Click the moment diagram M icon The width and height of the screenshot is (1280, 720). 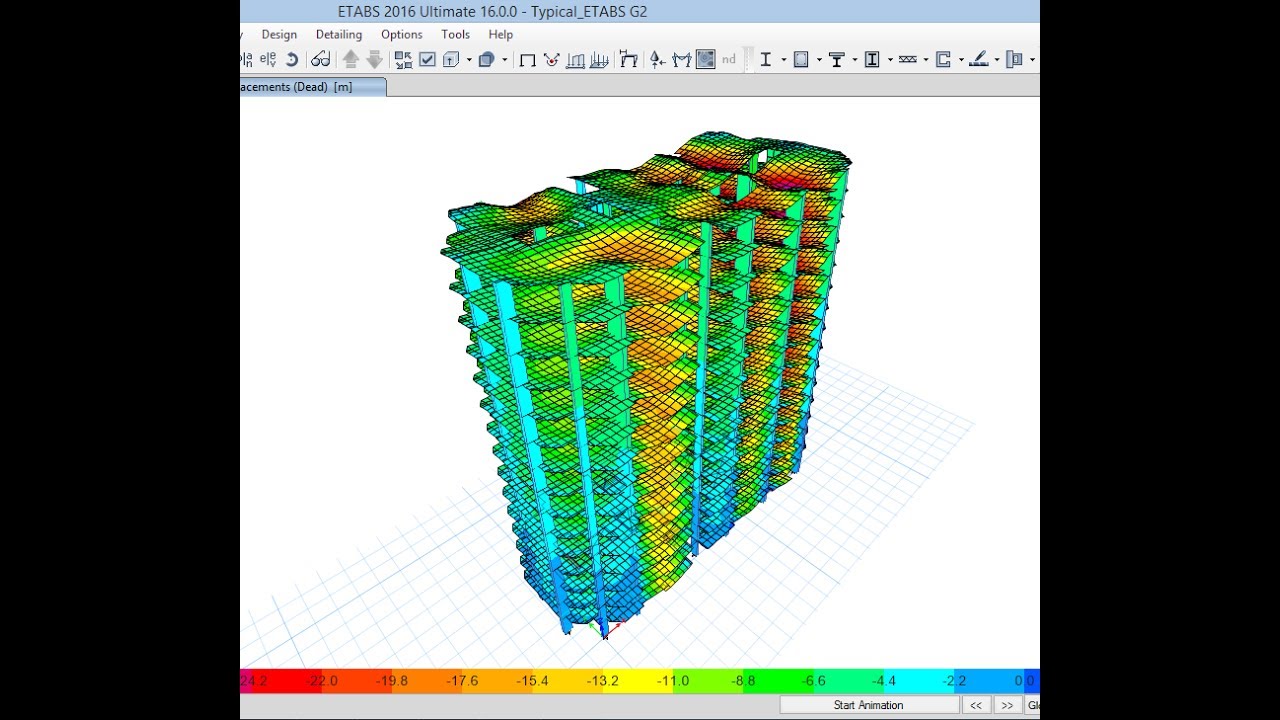point(682,60)
